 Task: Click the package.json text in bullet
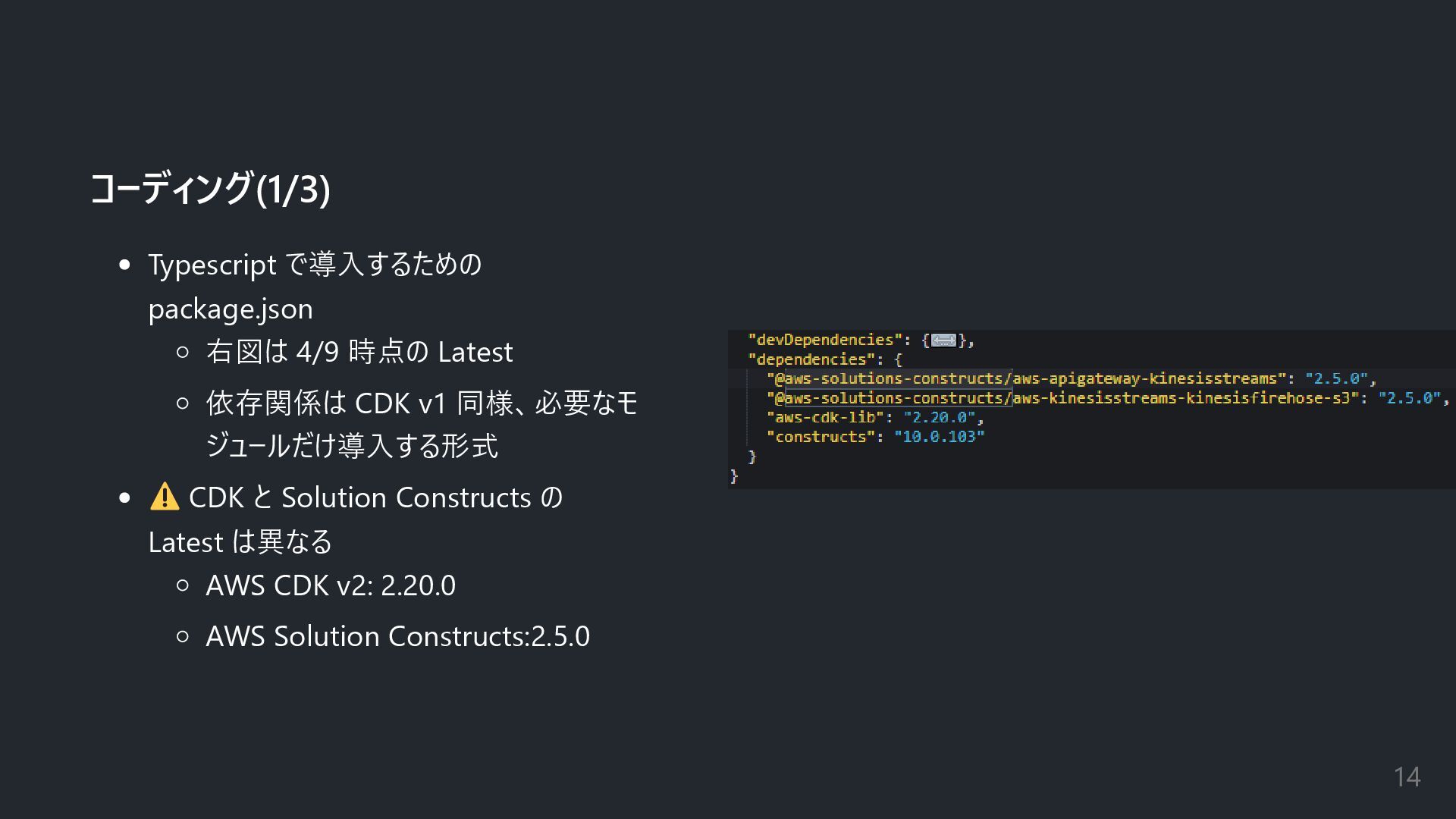click(x=231, y=309)
